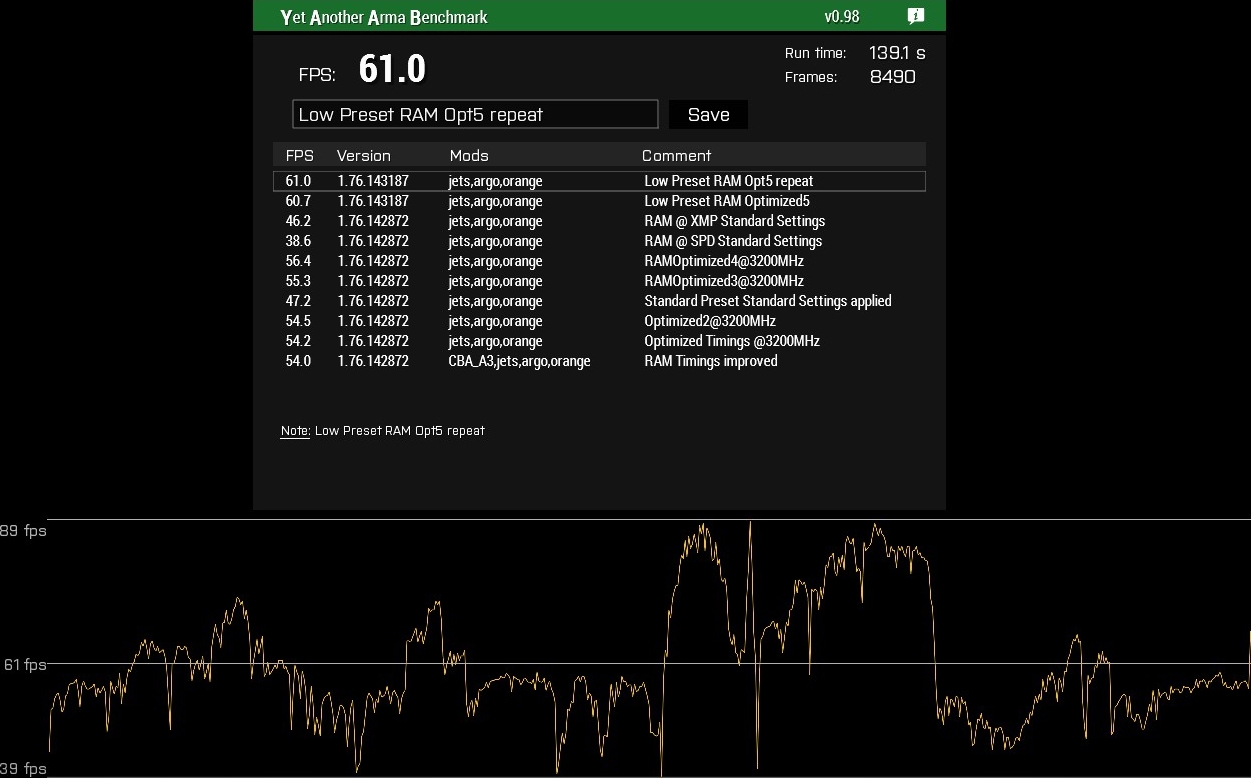Sort results by FPS column header
This screenshot has height=778, width=1251.
tap(299, 155)
